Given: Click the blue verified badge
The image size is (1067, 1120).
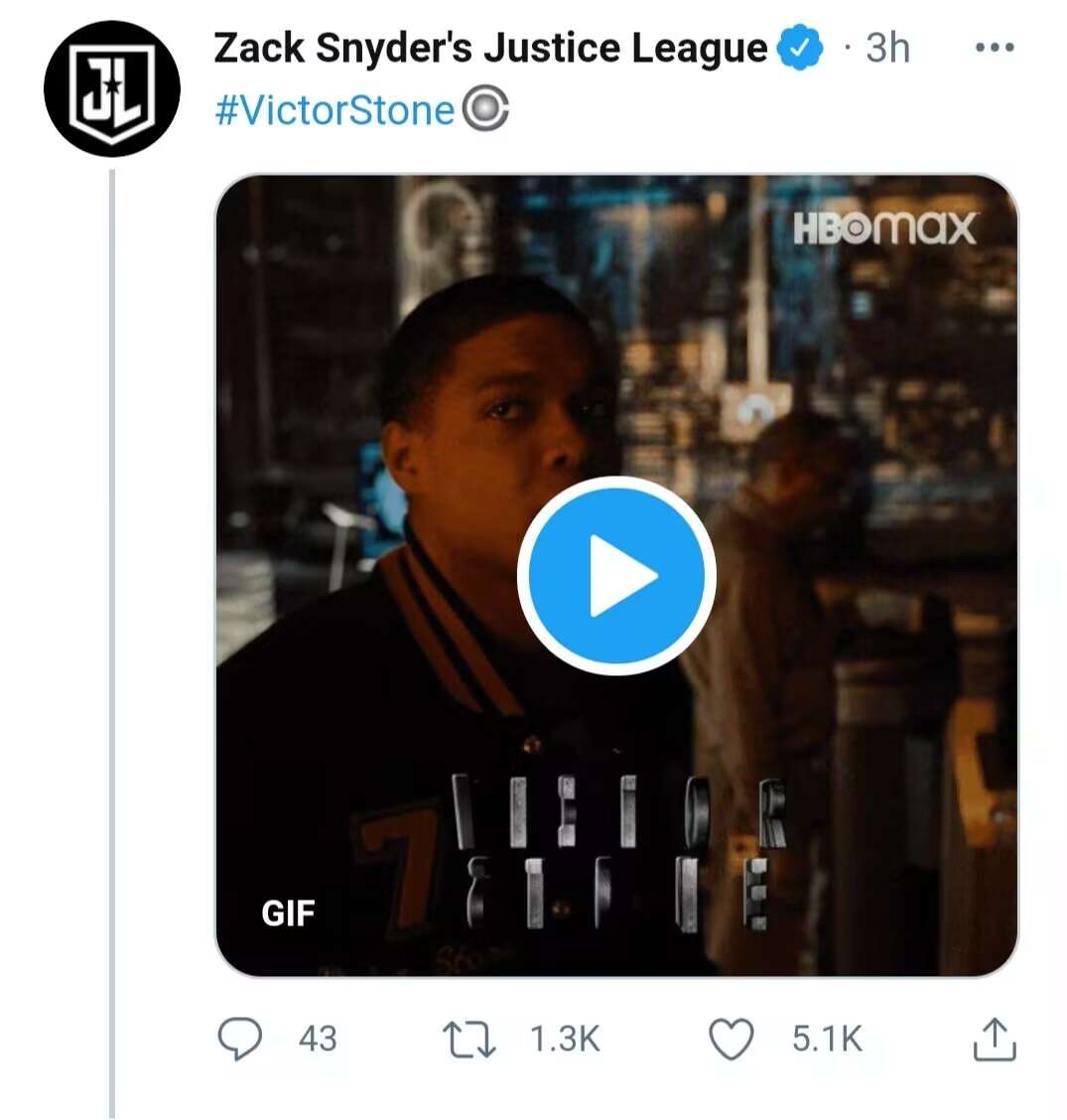Looking at the screenshot, I should [801, 48].
